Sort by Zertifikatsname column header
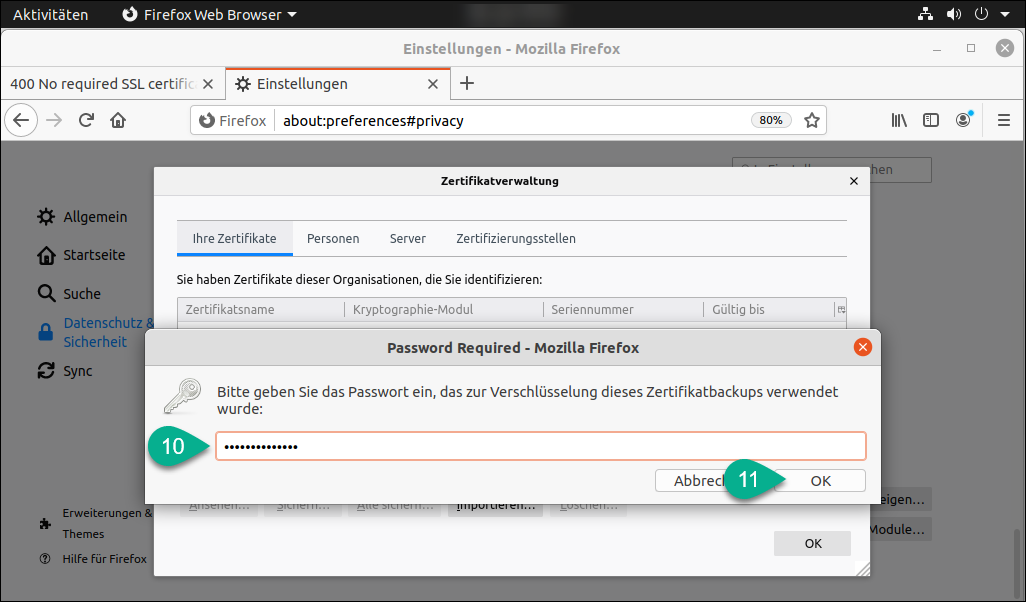 (260, 310)
